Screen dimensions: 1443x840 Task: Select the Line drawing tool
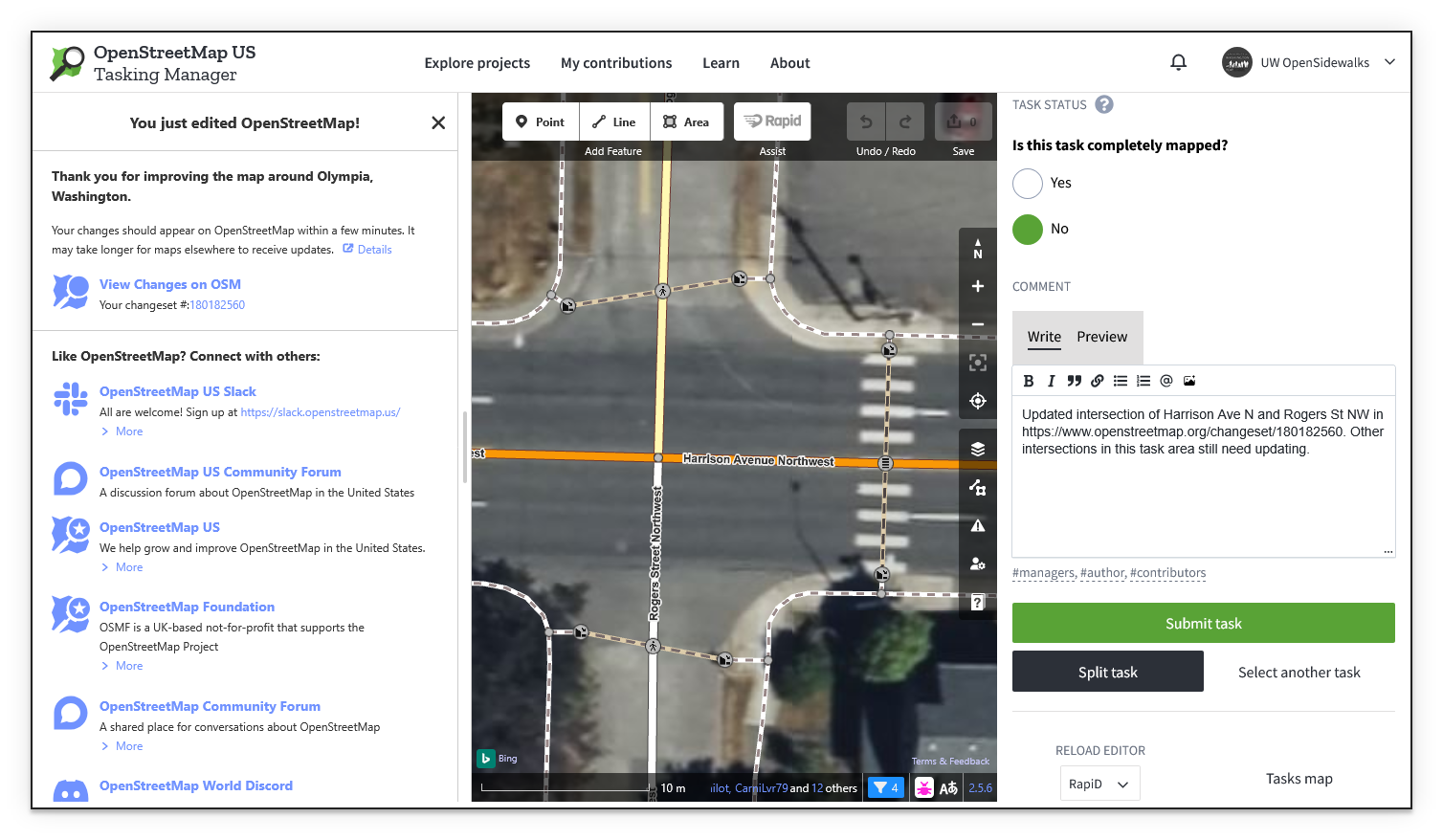(613, 121)
